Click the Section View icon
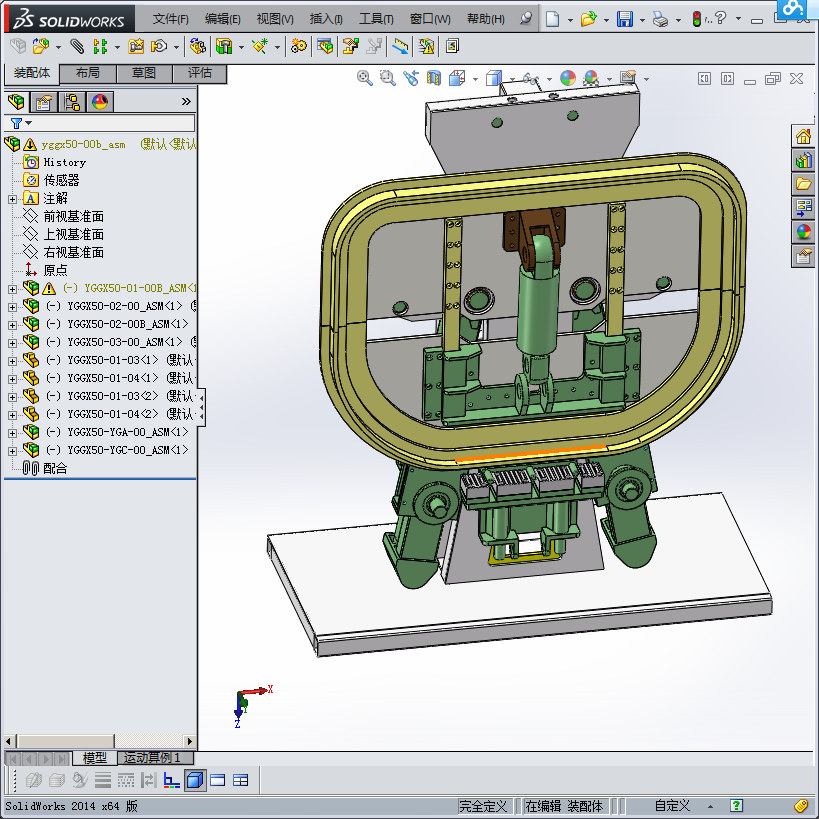 point(434,78)
